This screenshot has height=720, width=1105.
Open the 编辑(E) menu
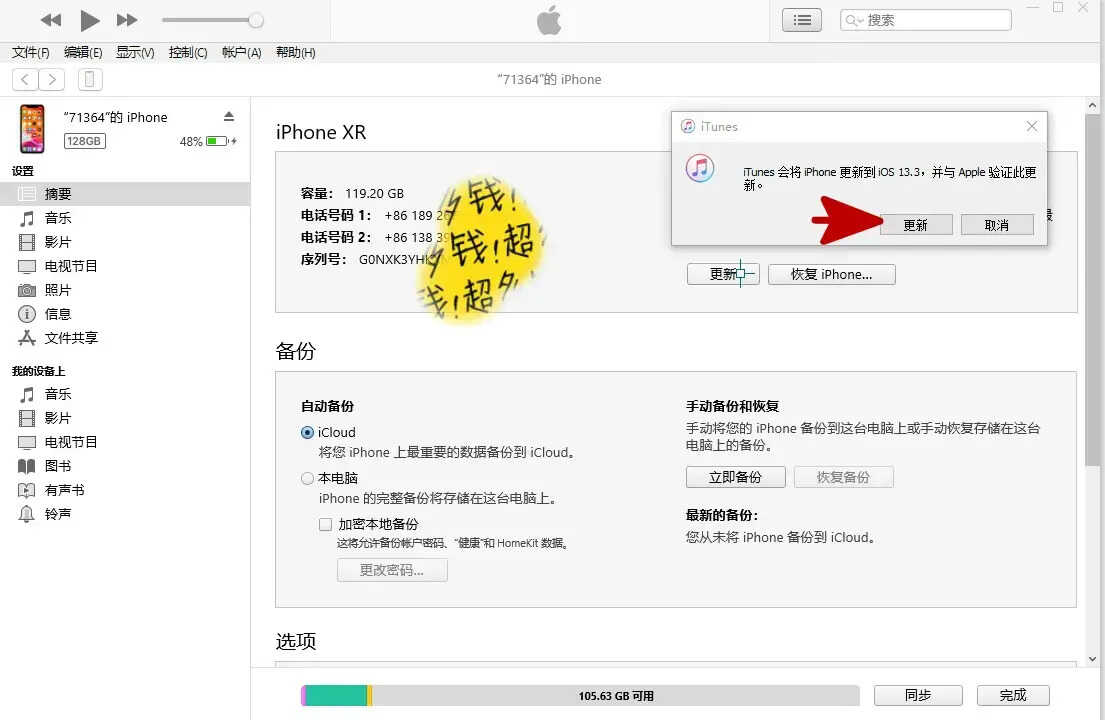click(83, 52)
